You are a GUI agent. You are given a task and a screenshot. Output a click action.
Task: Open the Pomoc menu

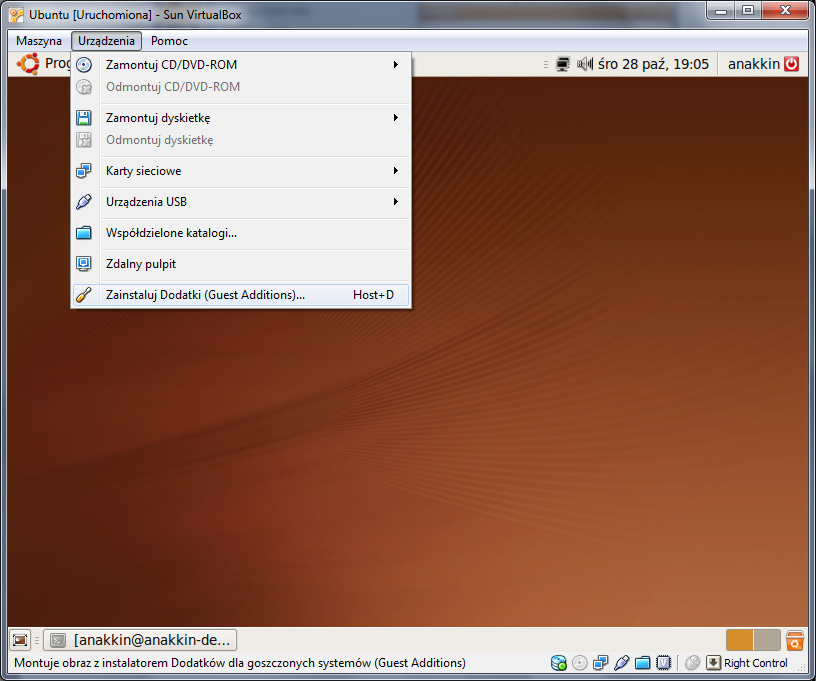(x=169, y=41)
